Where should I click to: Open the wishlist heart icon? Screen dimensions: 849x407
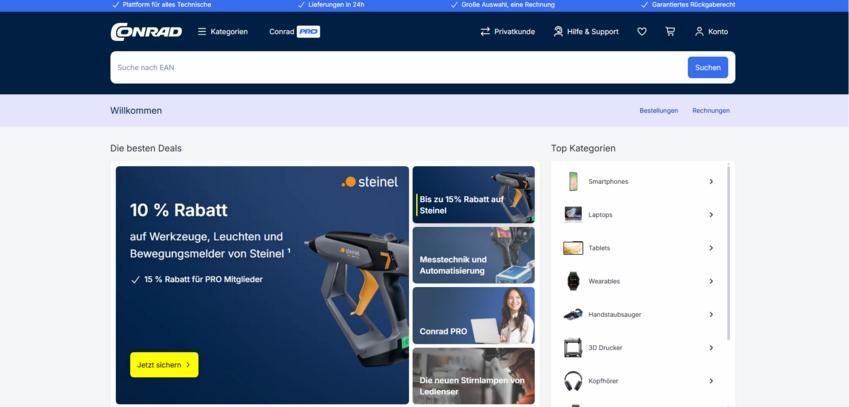pyautogui.click(x=642, y=31)
